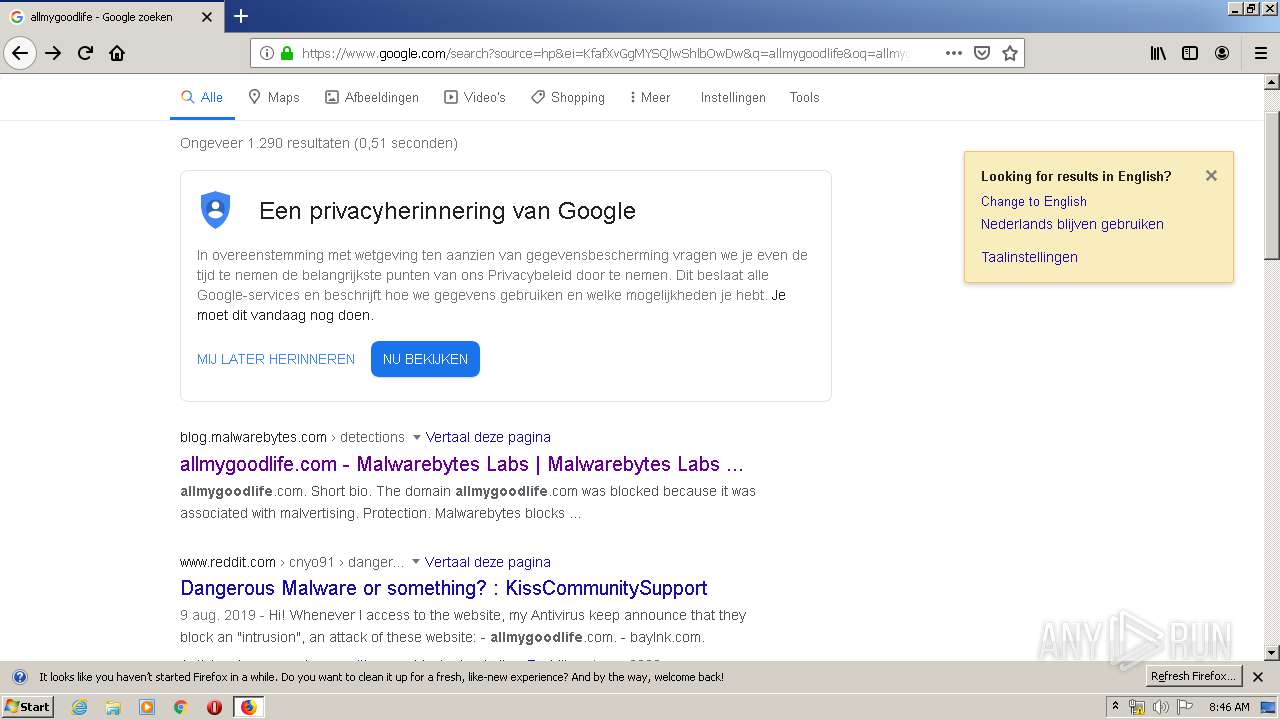Click the blog.malwarebytes.com breadcrumb text
The height and width of the screenshot is (720, 1280).
click(x=253, y=437)
